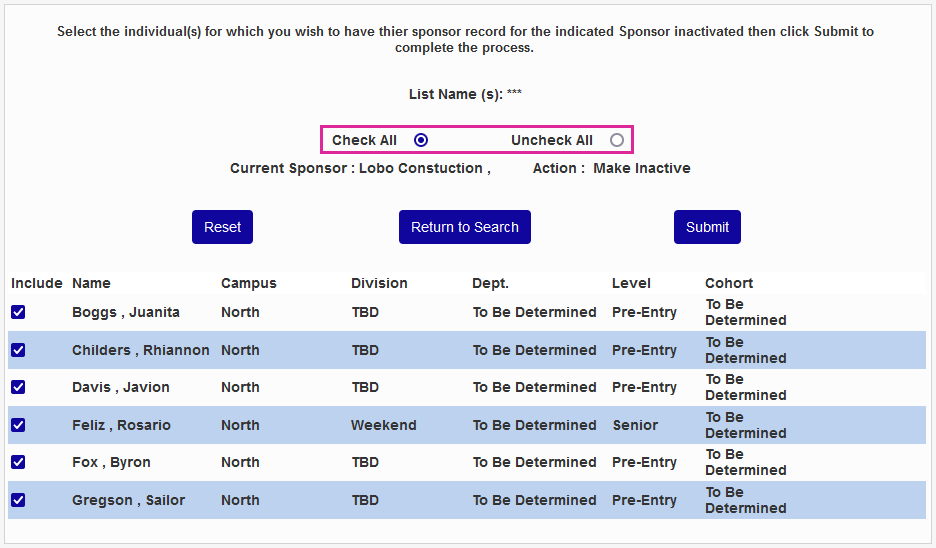The image size is (936, 548).
Task: Toggle Include checkbox for Feliz, Rosario
Action: point(18,425)
